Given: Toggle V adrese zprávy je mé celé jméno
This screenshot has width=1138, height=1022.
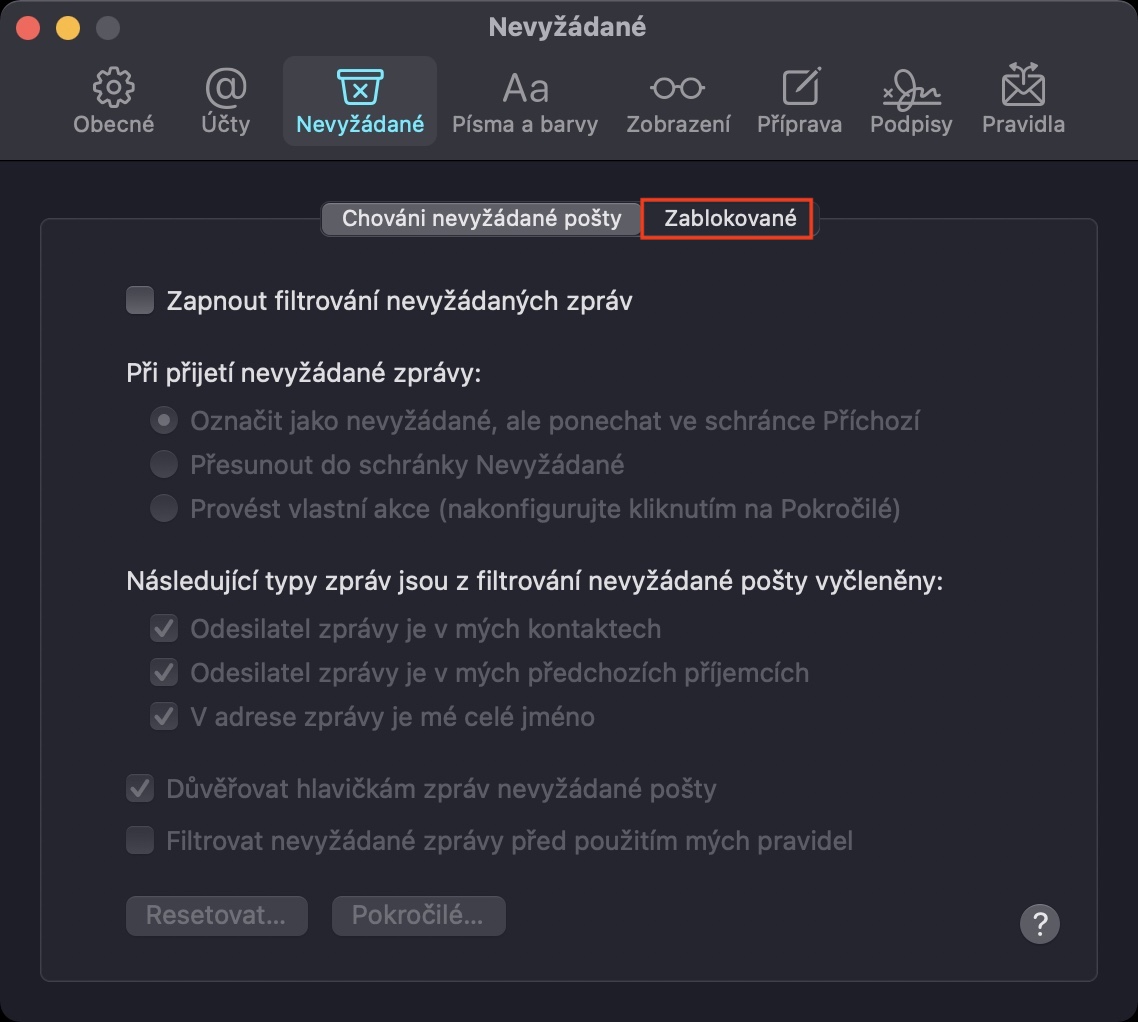Looking at the screenshot, I should tap(164, 717).
